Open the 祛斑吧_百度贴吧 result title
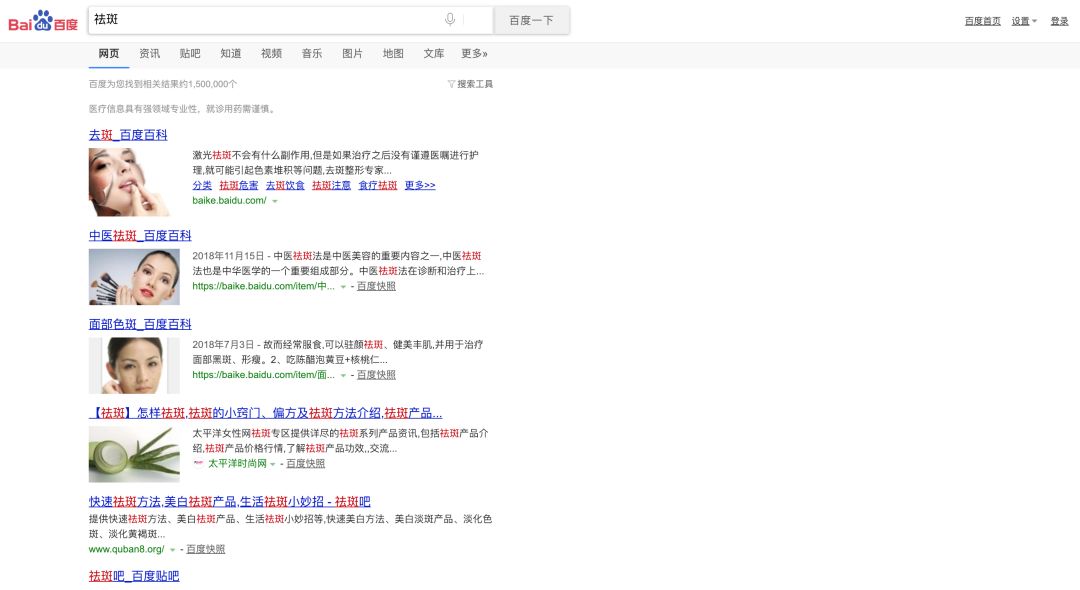1080x590 pixels. click(x=134, y=576)
